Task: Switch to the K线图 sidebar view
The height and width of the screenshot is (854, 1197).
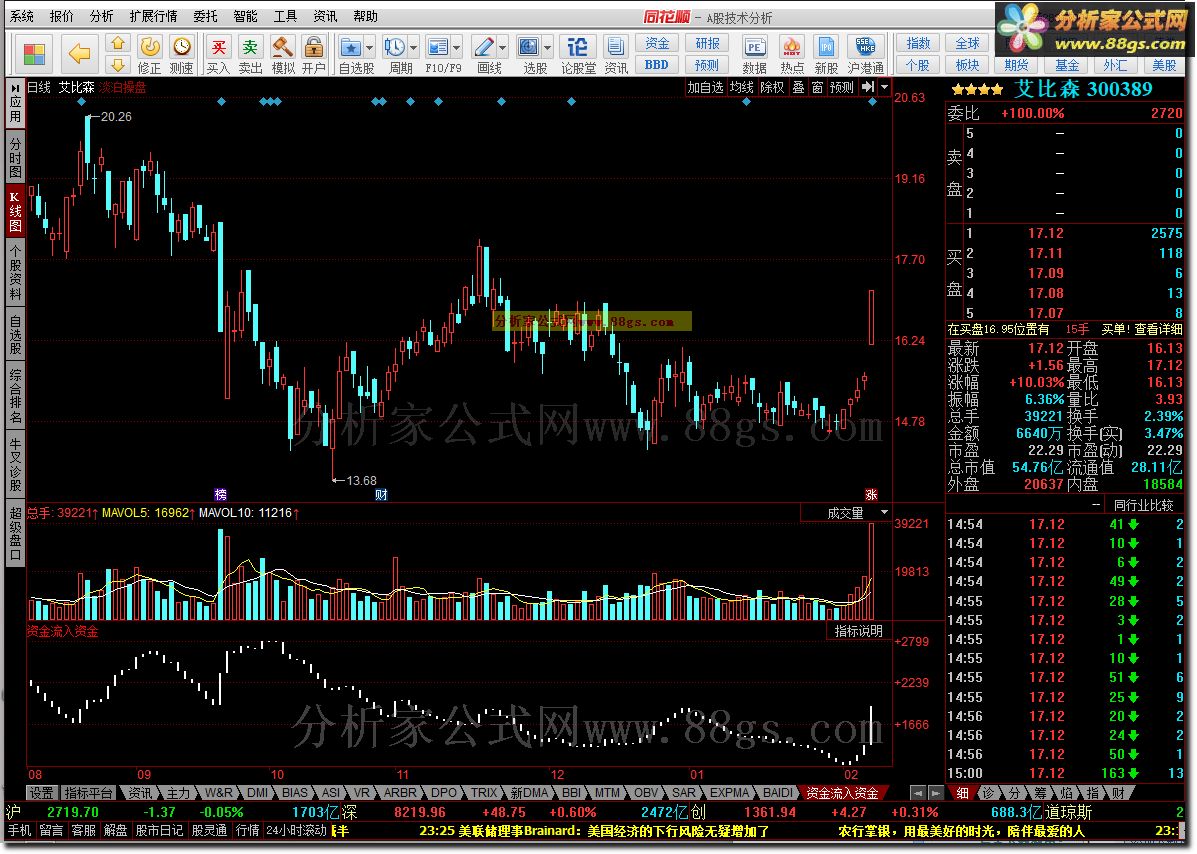Action: [x=15, y=212]
